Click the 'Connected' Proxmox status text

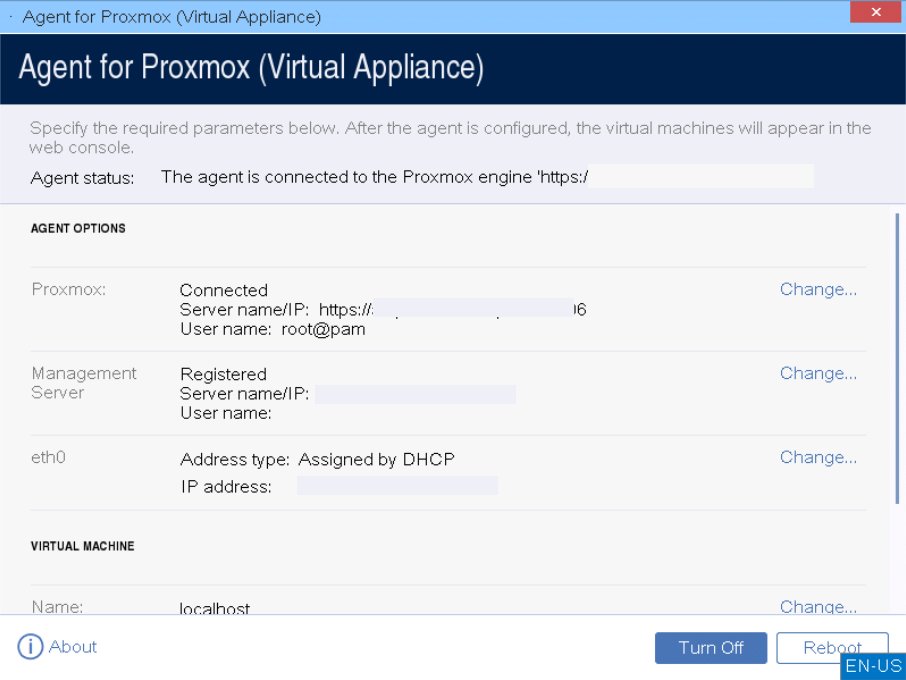[x=224, y=290]
